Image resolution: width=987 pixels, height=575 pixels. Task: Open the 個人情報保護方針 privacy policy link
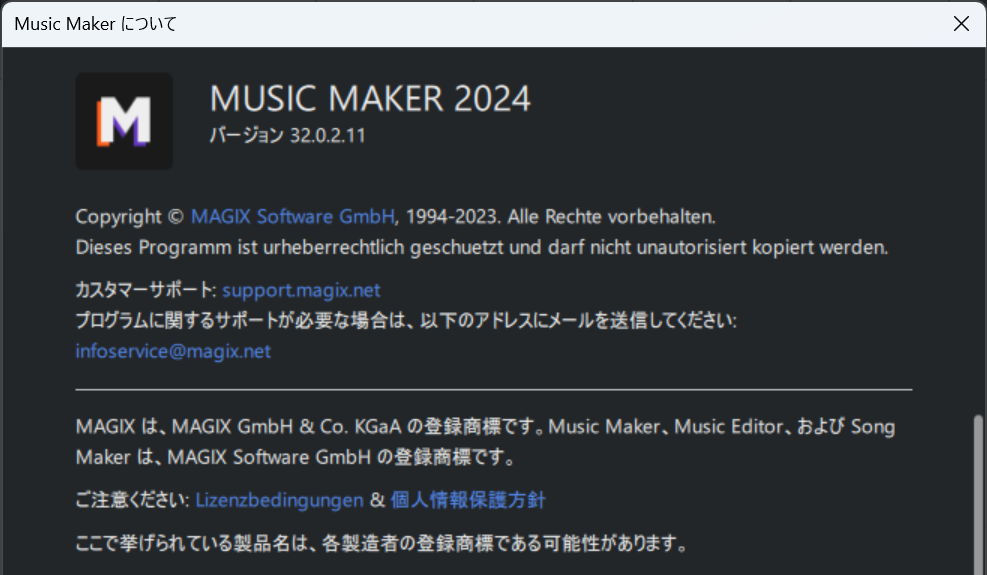click(x=468, y=500)
